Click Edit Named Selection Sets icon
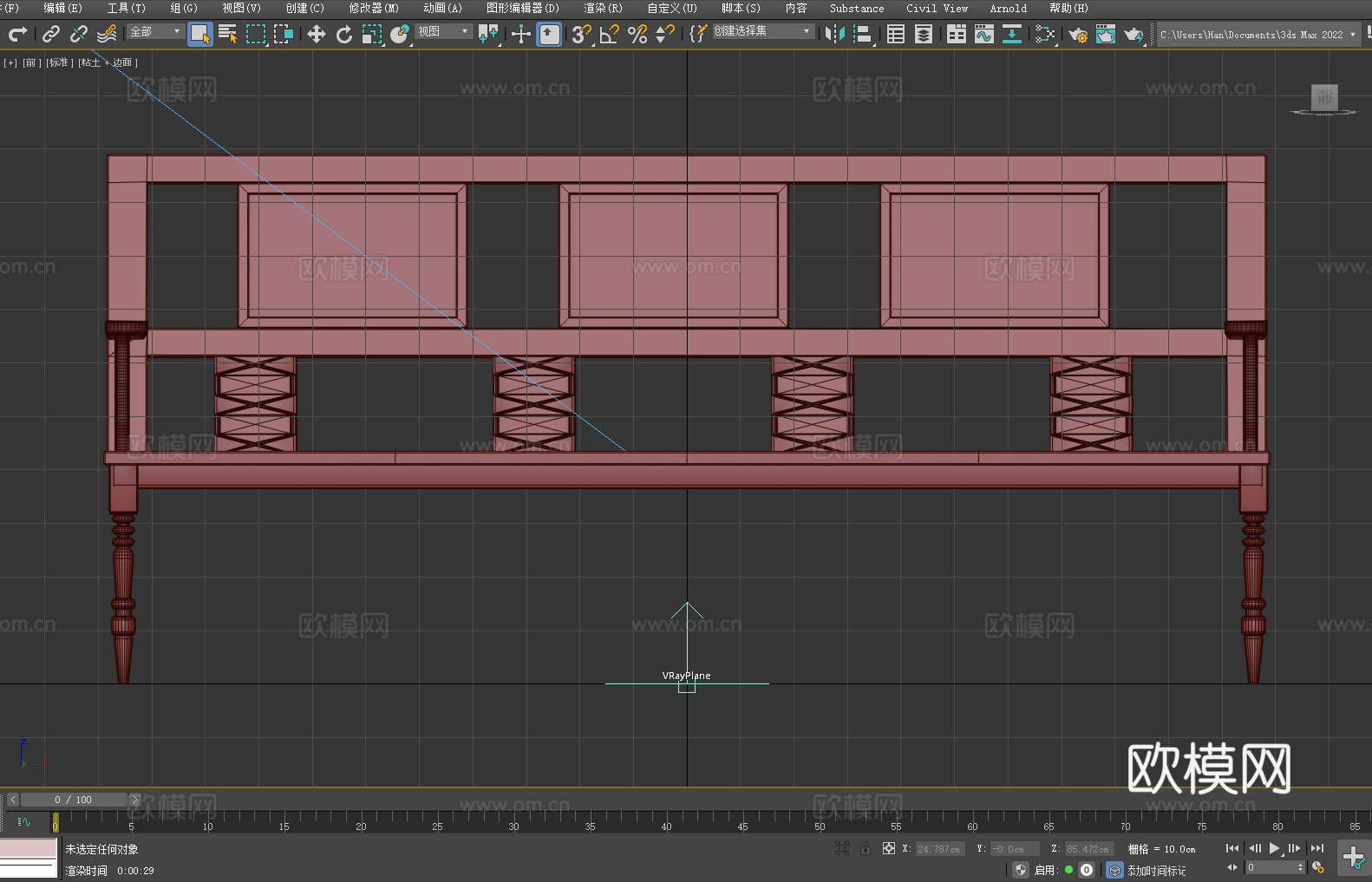Screen dimensions: 1372x882 point(698,34)
